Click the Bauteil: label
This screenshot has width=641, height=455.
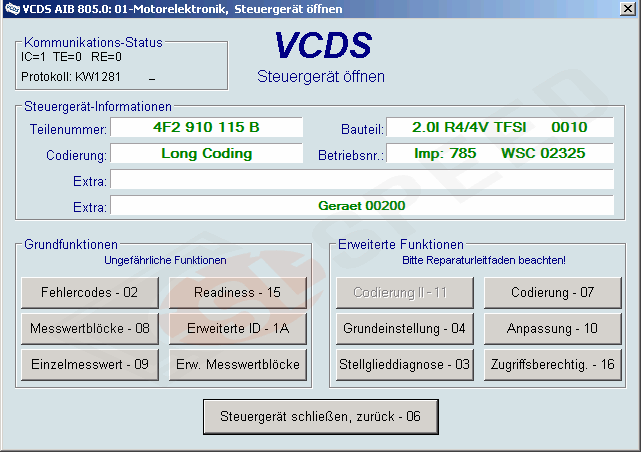click(x=362, y=130)
